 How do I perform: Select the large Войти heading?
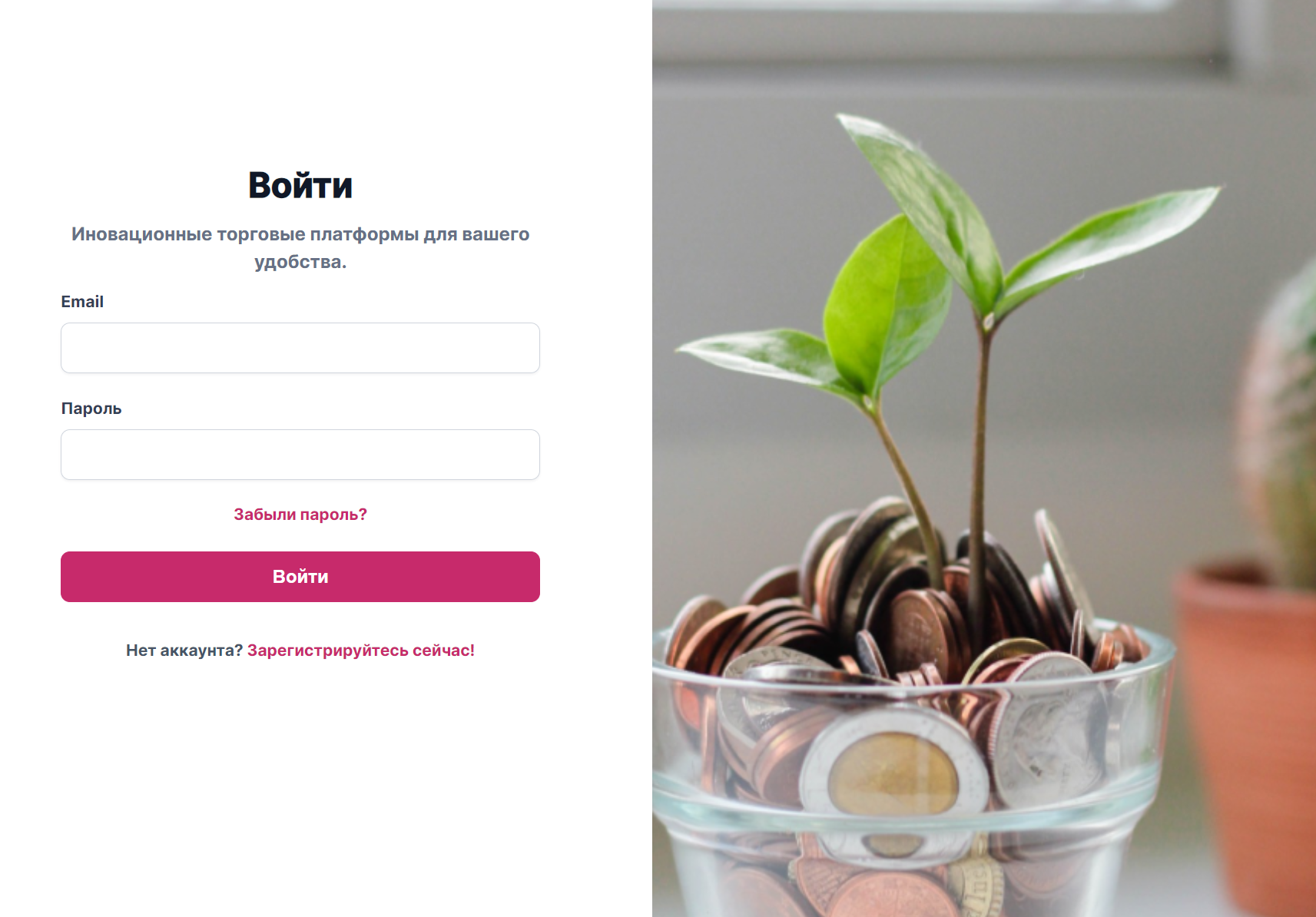click(300, 185)
